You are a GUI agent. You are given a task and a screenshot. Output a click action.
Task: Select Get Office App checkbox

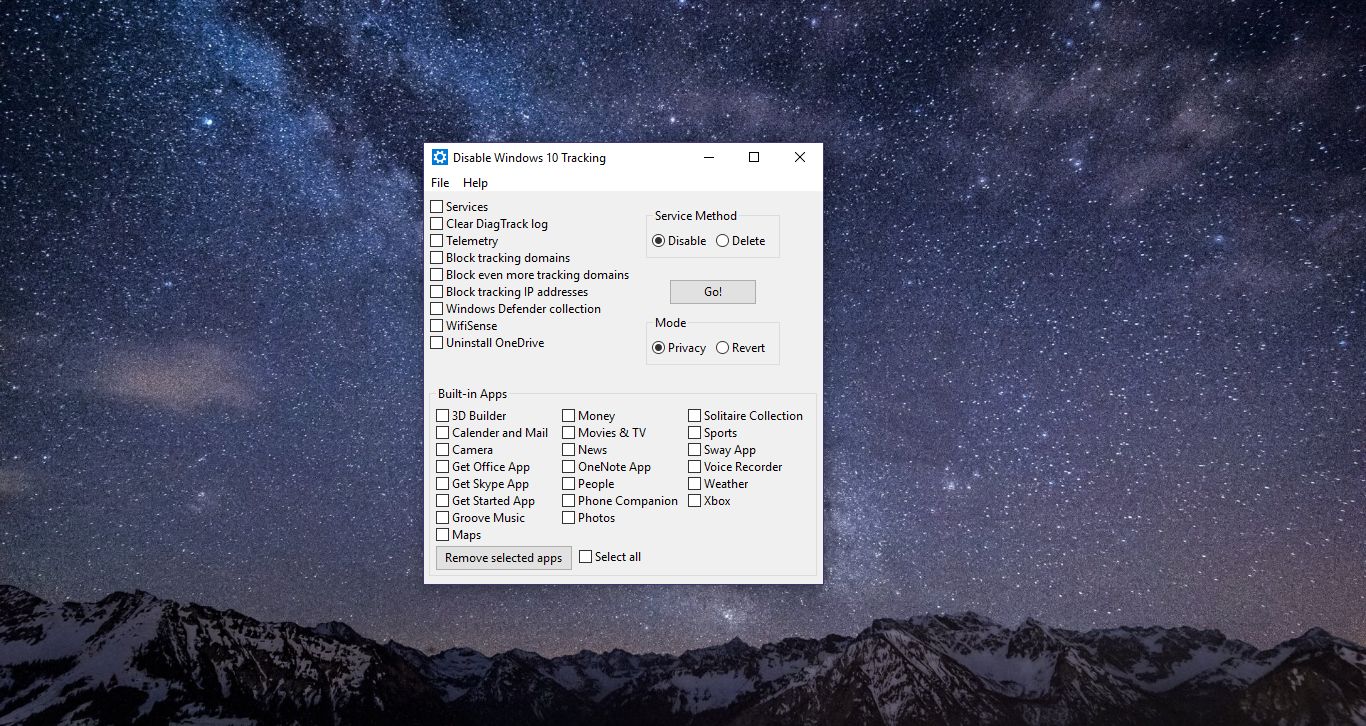[x=443, y=467]
